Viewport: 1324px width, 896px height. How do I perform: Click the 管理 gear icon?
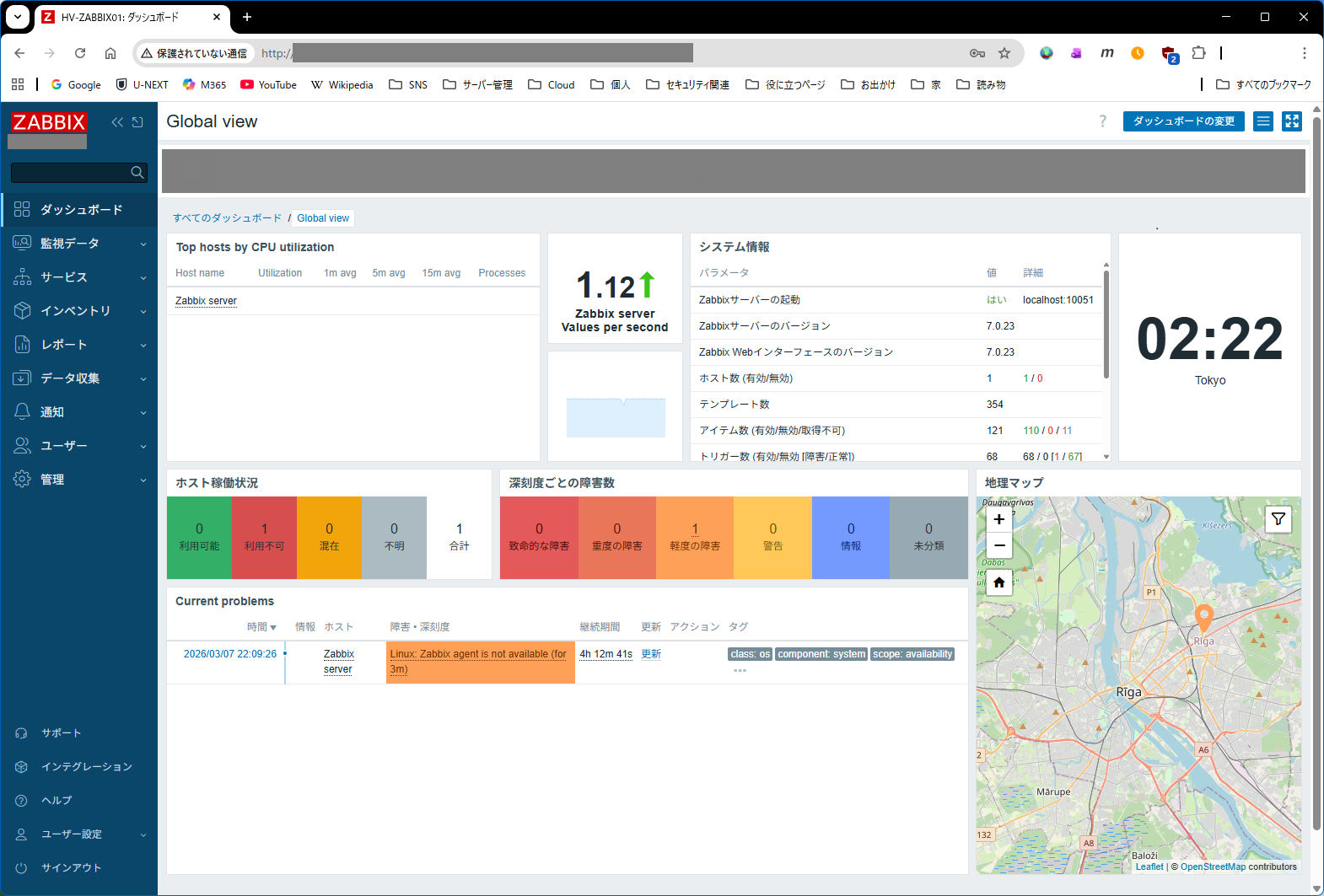point(23,479)
